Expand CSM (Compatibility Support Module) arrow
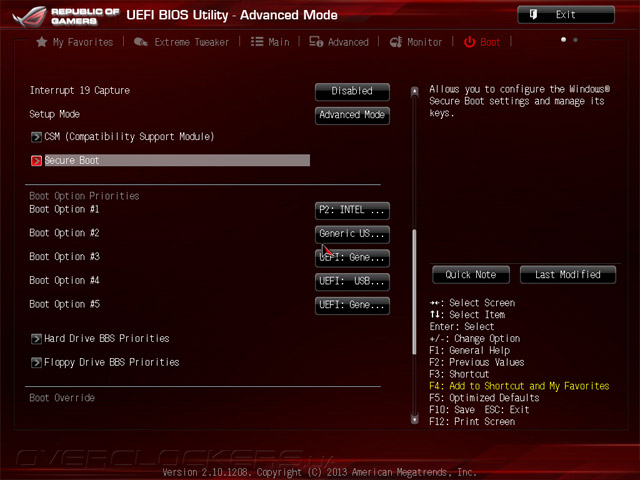 36,137
